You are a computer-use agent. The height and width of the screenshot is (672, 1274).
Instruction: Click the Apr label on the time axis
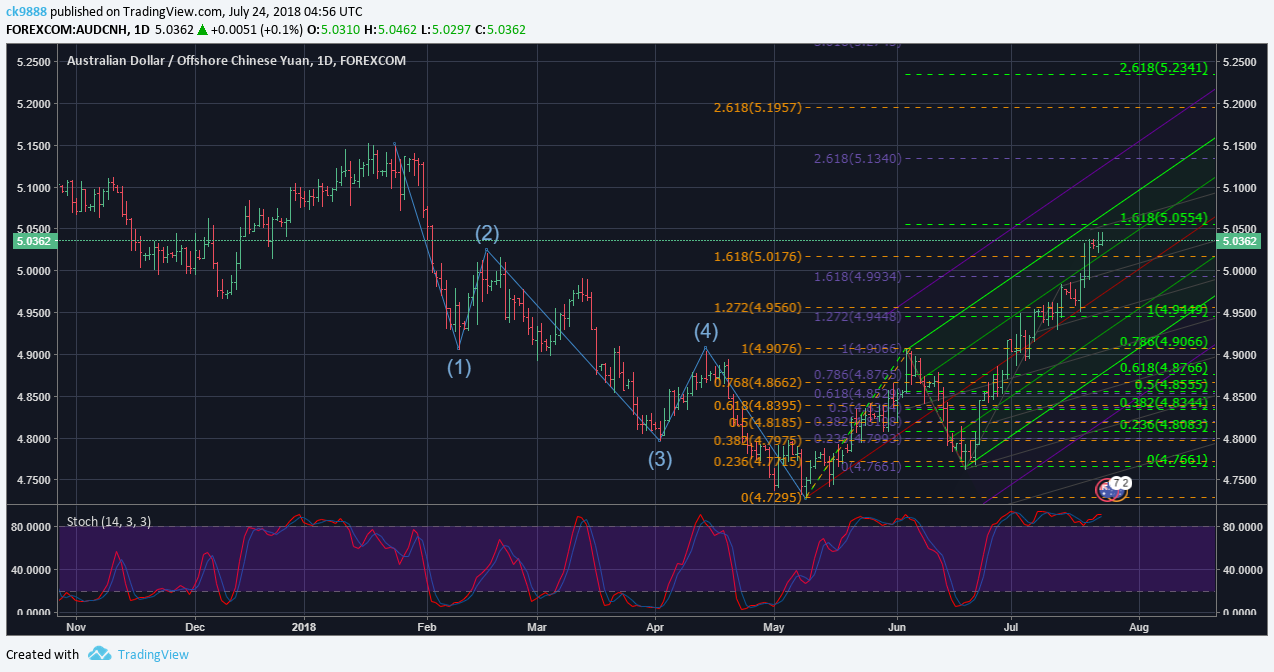click(655, 628)
